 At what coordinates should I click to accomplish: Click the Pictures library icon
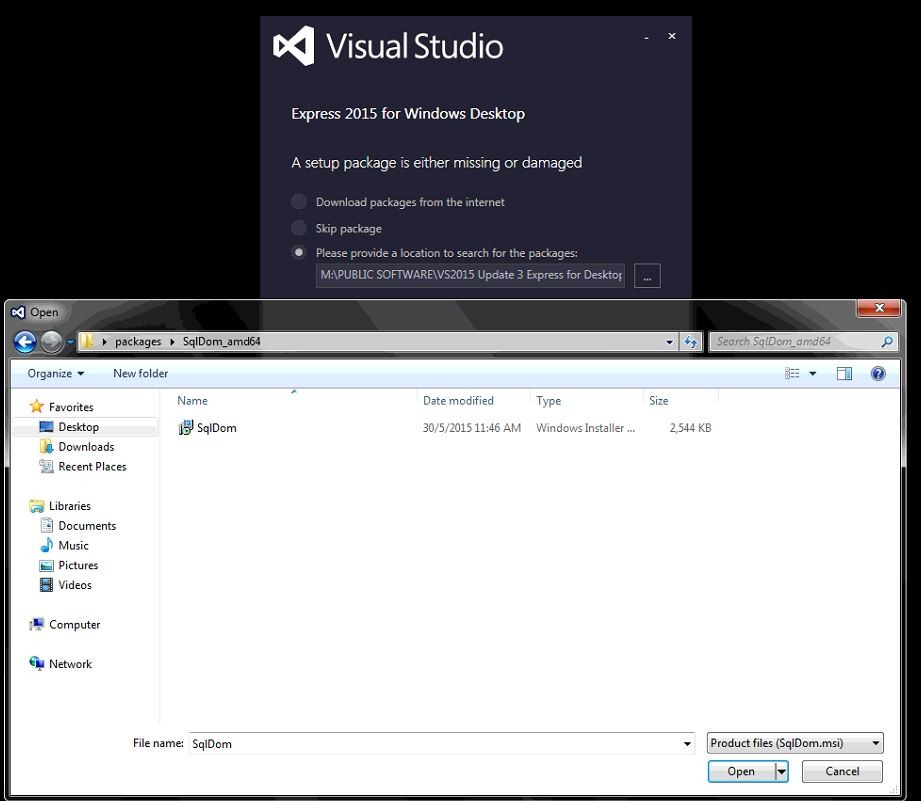(x=46, y=566)
